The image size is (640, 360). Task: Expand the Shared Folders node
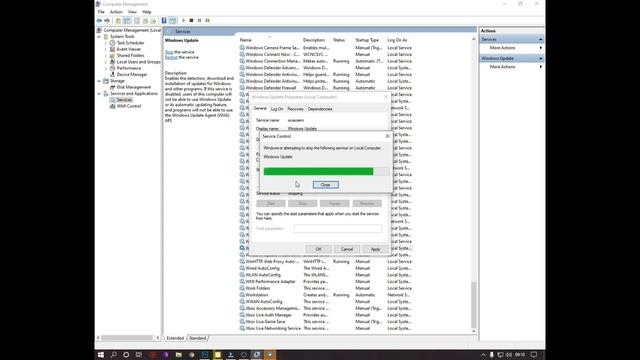(106, 56)
